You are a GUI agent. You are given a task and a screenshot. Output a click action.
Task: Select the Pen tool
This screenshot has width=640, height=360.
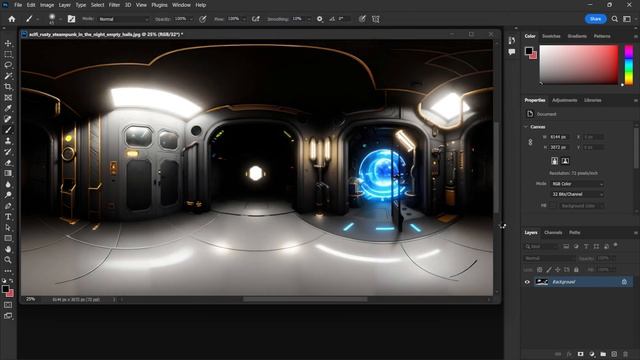(8, 206)
